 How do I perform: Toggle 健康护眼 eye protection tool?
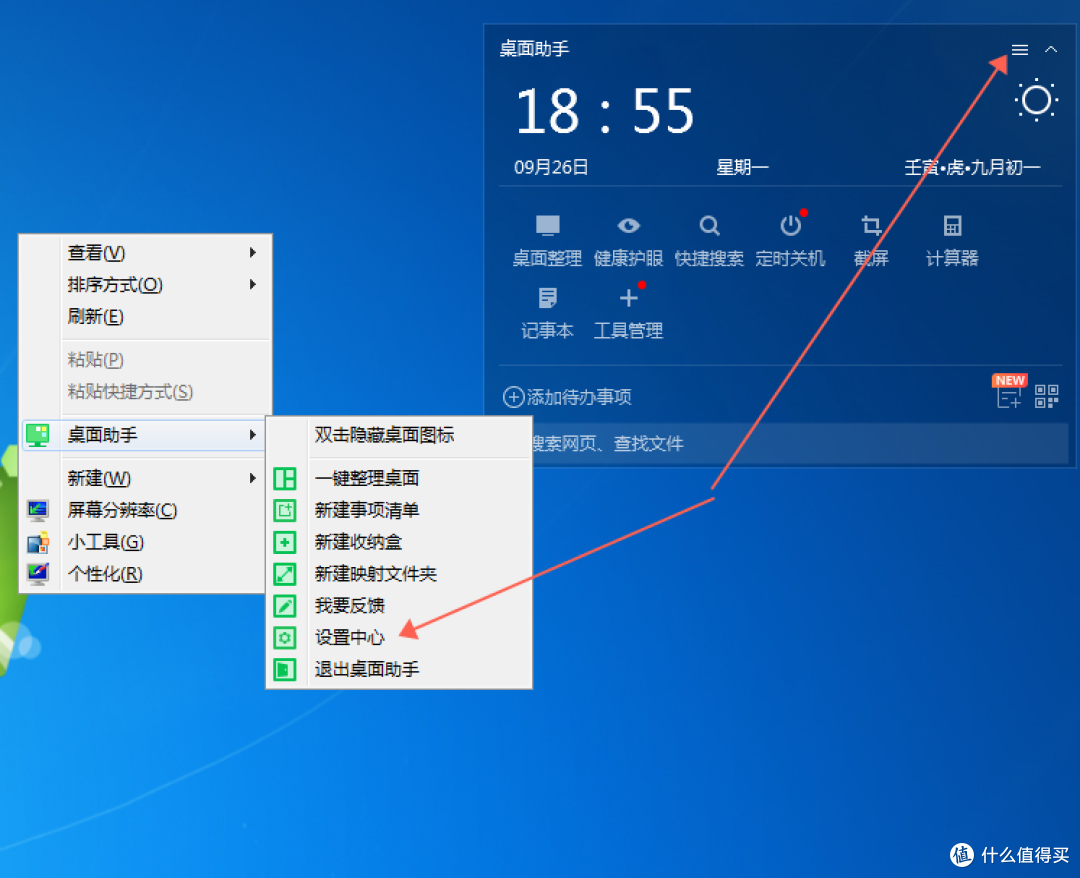[x=628, y=240]
